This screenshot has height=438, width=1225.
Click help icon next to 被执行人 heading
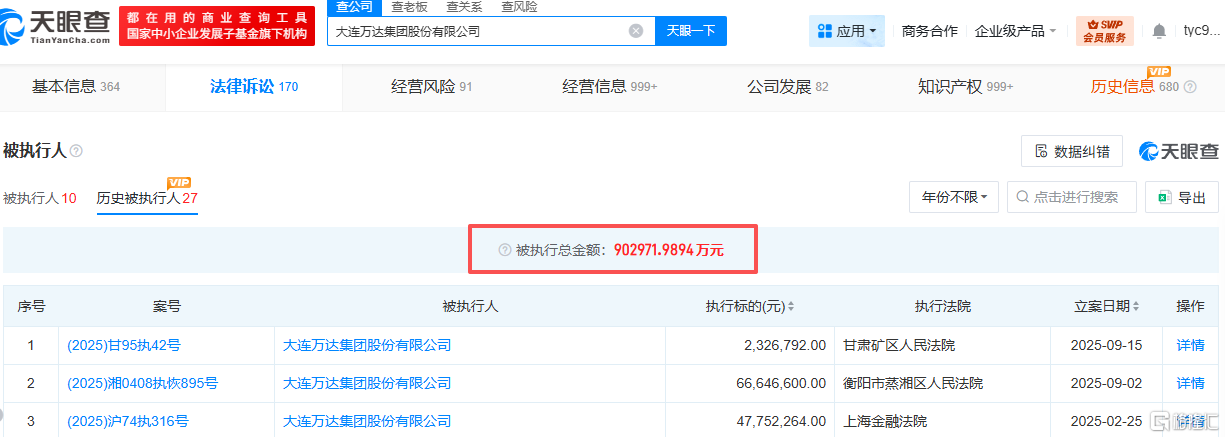point(77,151)
